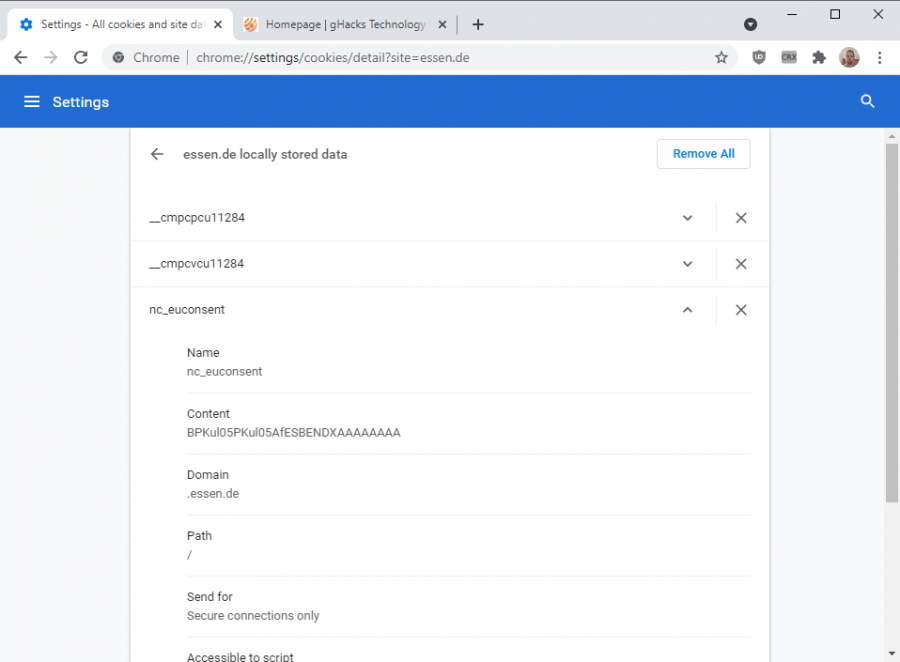The width and height of the screenshot is (900, 662).
Task: Click the browser back arrow
Action: pyautogui.click(x=21, y=57)
